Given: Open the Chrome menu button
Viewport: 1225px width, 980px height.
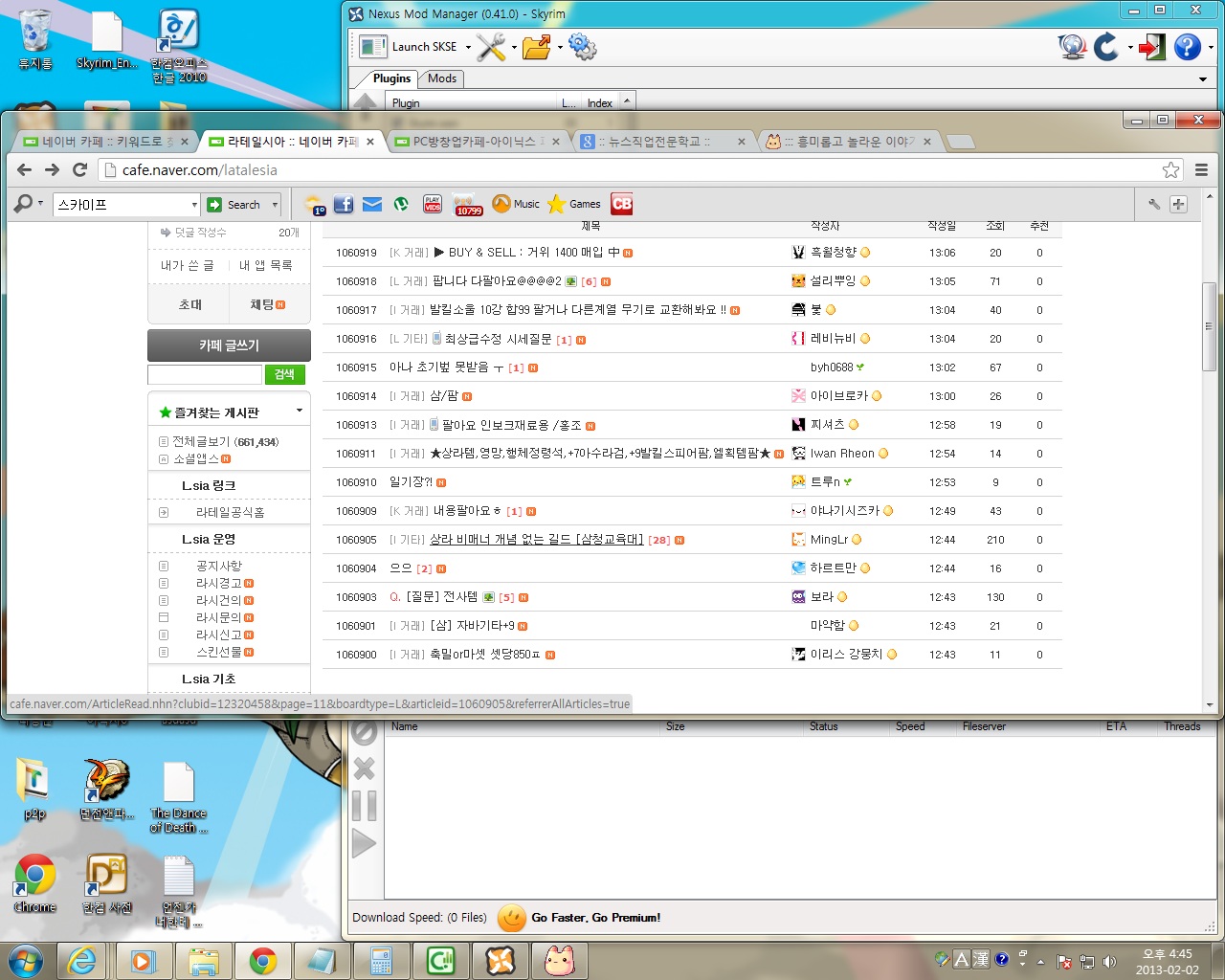Looking at the screenshot, I should 1201,169.
